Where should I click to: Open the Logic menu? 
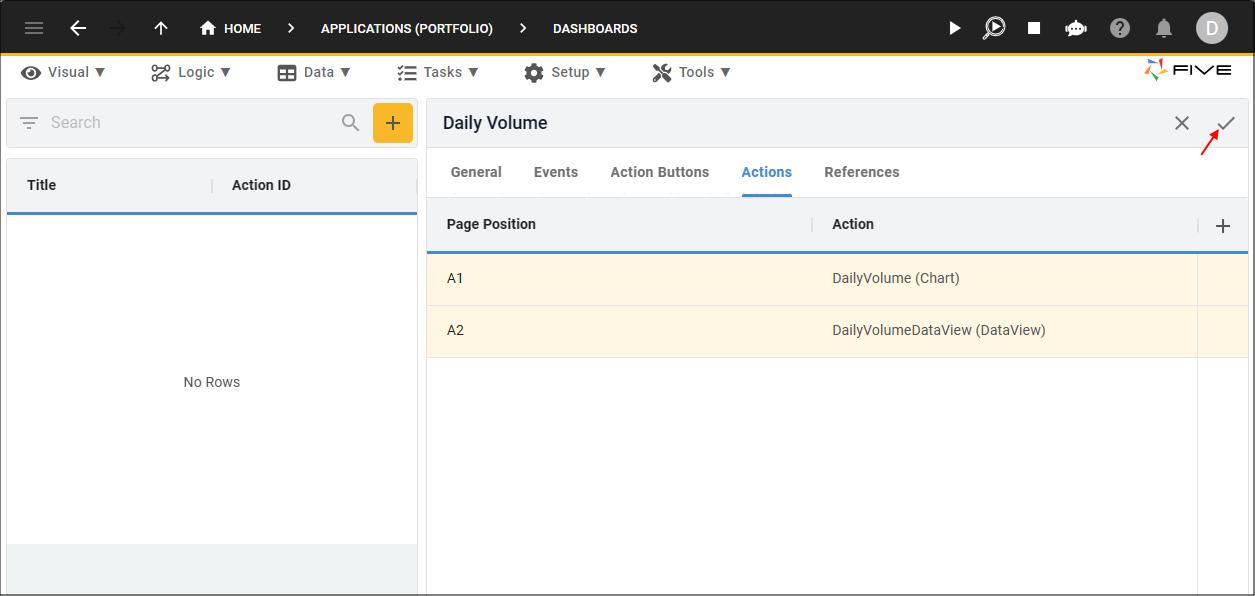(x=191, y=72)
